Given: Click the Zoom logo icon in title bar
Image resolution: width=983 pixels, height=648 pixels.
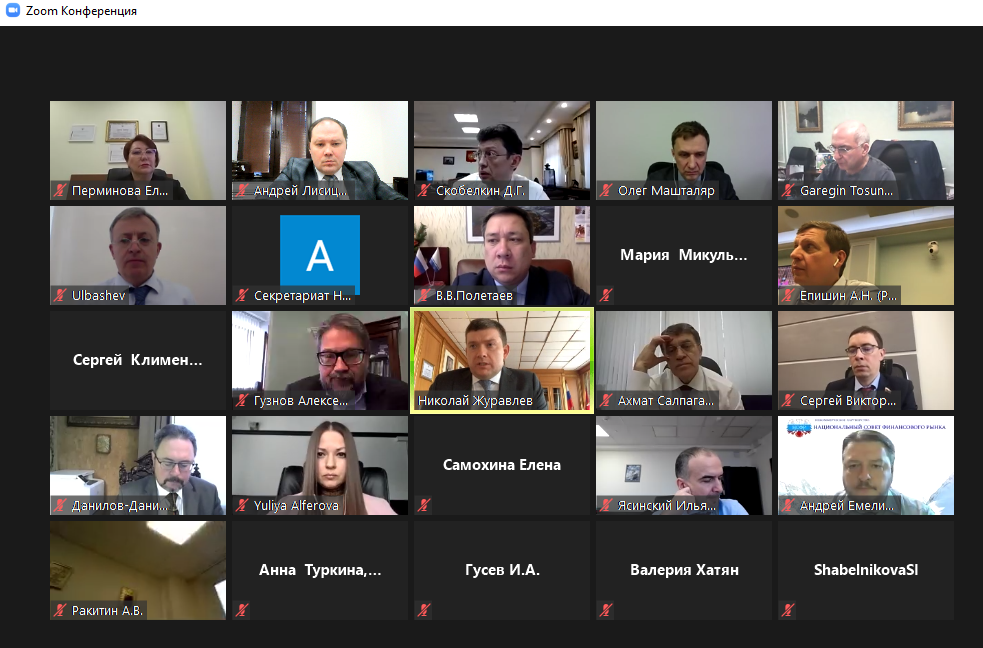Looking at the screenshot, I should coord(13,11).
